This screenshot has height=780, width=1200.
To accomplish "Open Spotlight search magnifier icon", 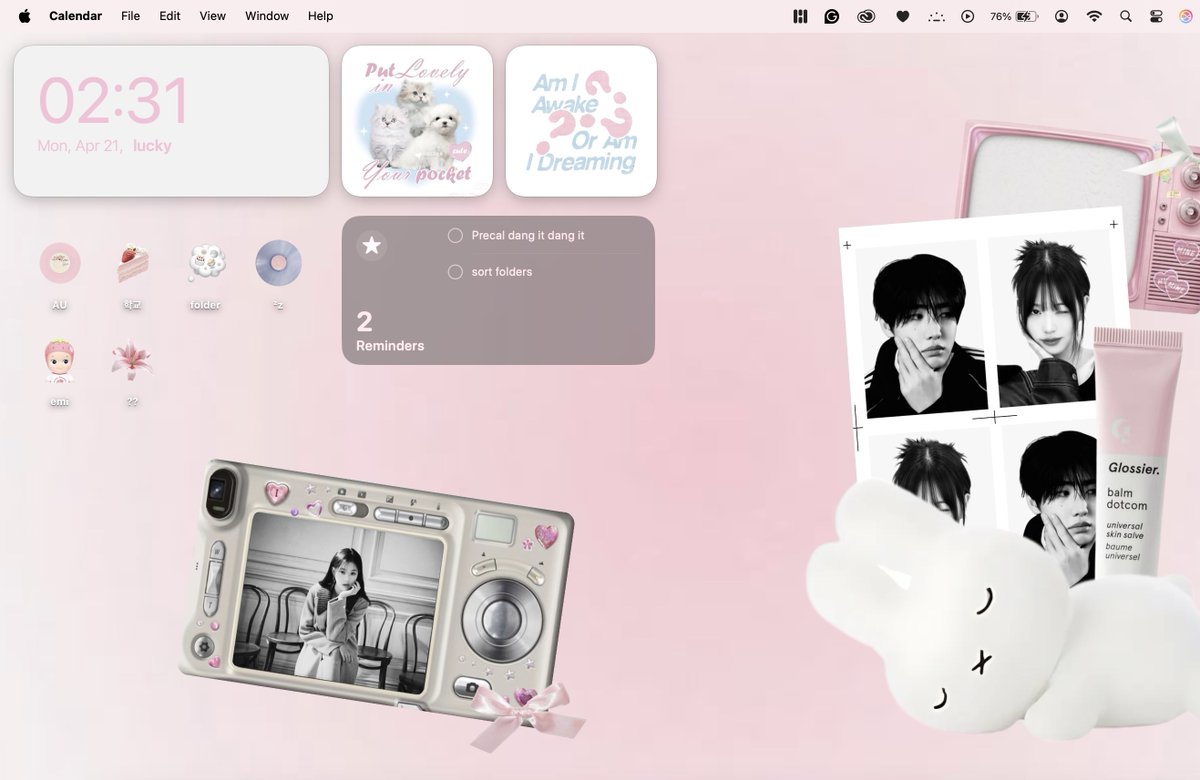I will pyautogui.click(x=1126, y=16).
